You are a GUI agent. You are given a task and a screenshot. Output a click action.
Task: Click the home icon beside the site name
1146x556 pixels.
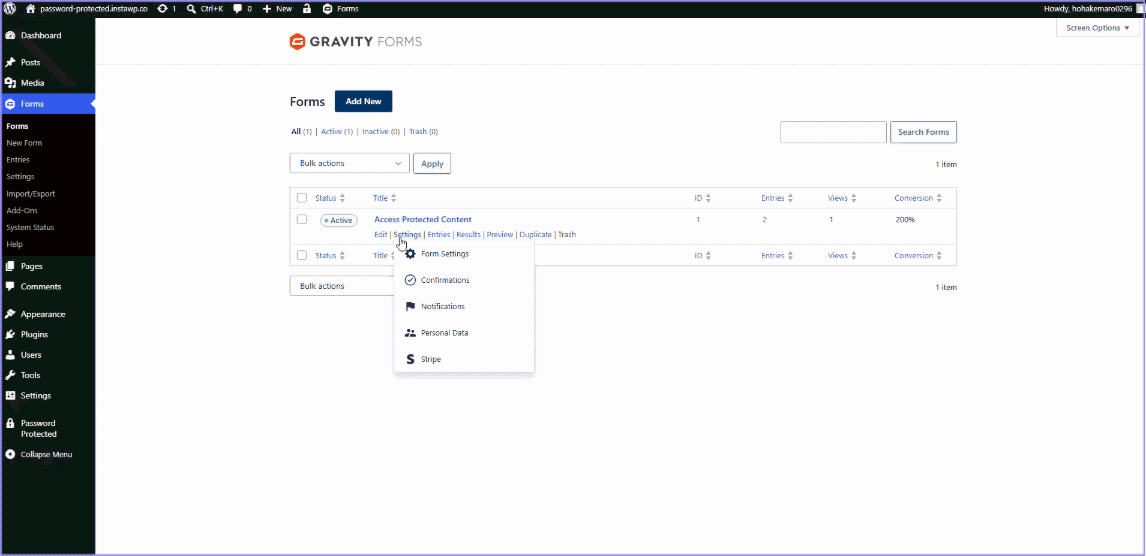[x=30, y=9]
